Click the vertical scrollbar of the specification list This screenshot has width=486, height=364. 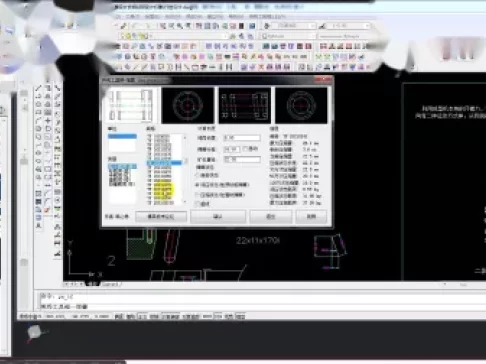click(x=185, y=169)
